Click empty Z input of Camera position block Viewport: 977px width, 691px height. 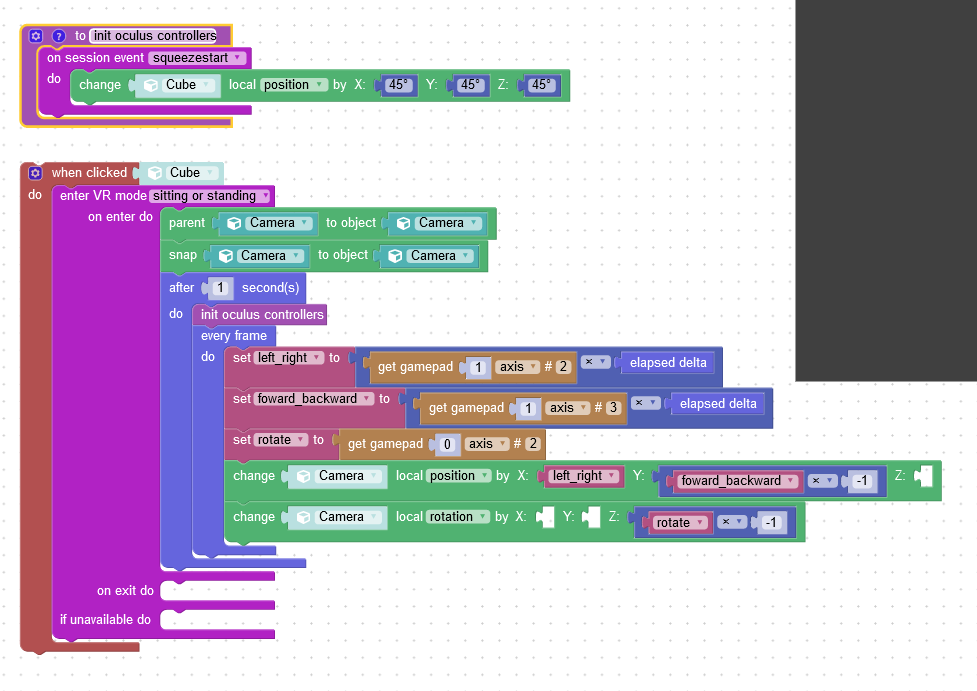tap(924, 476)
